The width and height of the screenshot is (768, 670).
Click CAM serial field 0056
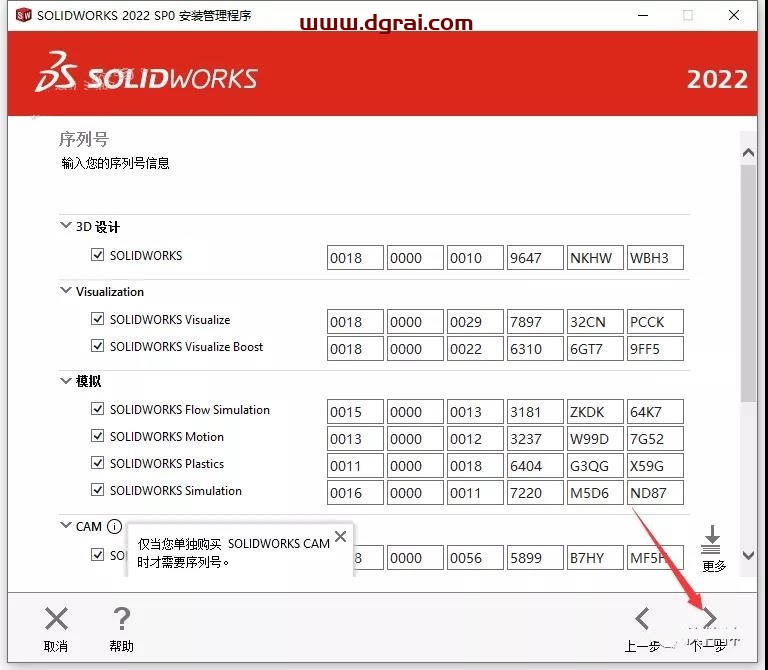pyautogui.click(x=475, y=558)
